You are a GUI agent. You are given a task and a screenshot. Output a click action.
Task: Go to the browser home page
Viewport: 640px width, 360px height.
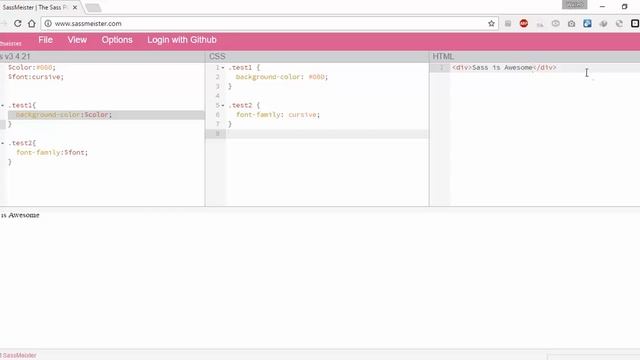click(32, 23)
